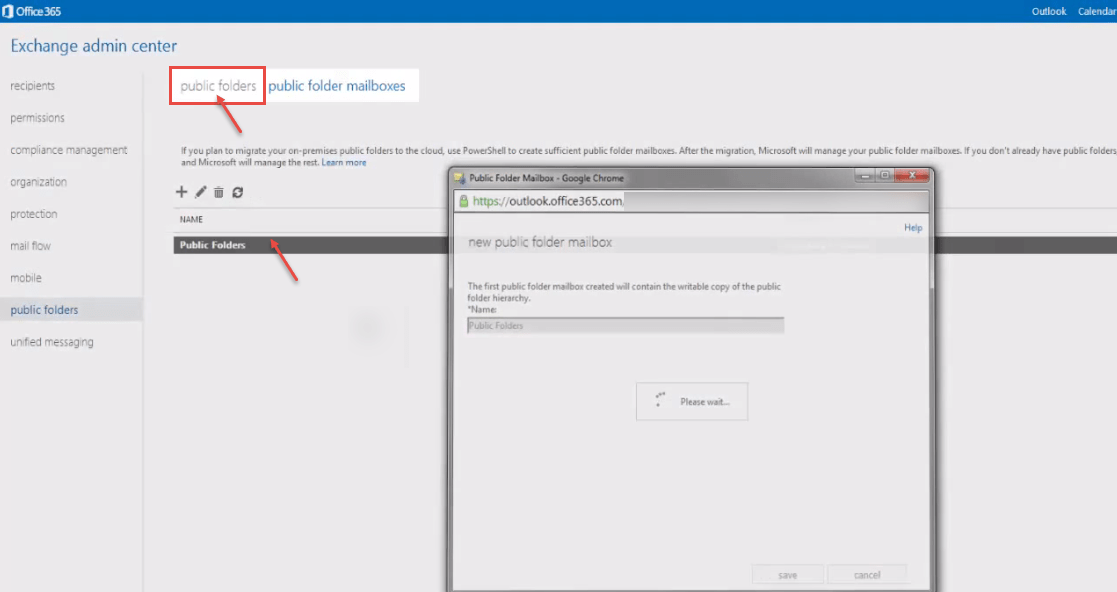The image size is (1117, 592).
Task: Select public folders in the left navigation
Action: [x=44, y=310]
